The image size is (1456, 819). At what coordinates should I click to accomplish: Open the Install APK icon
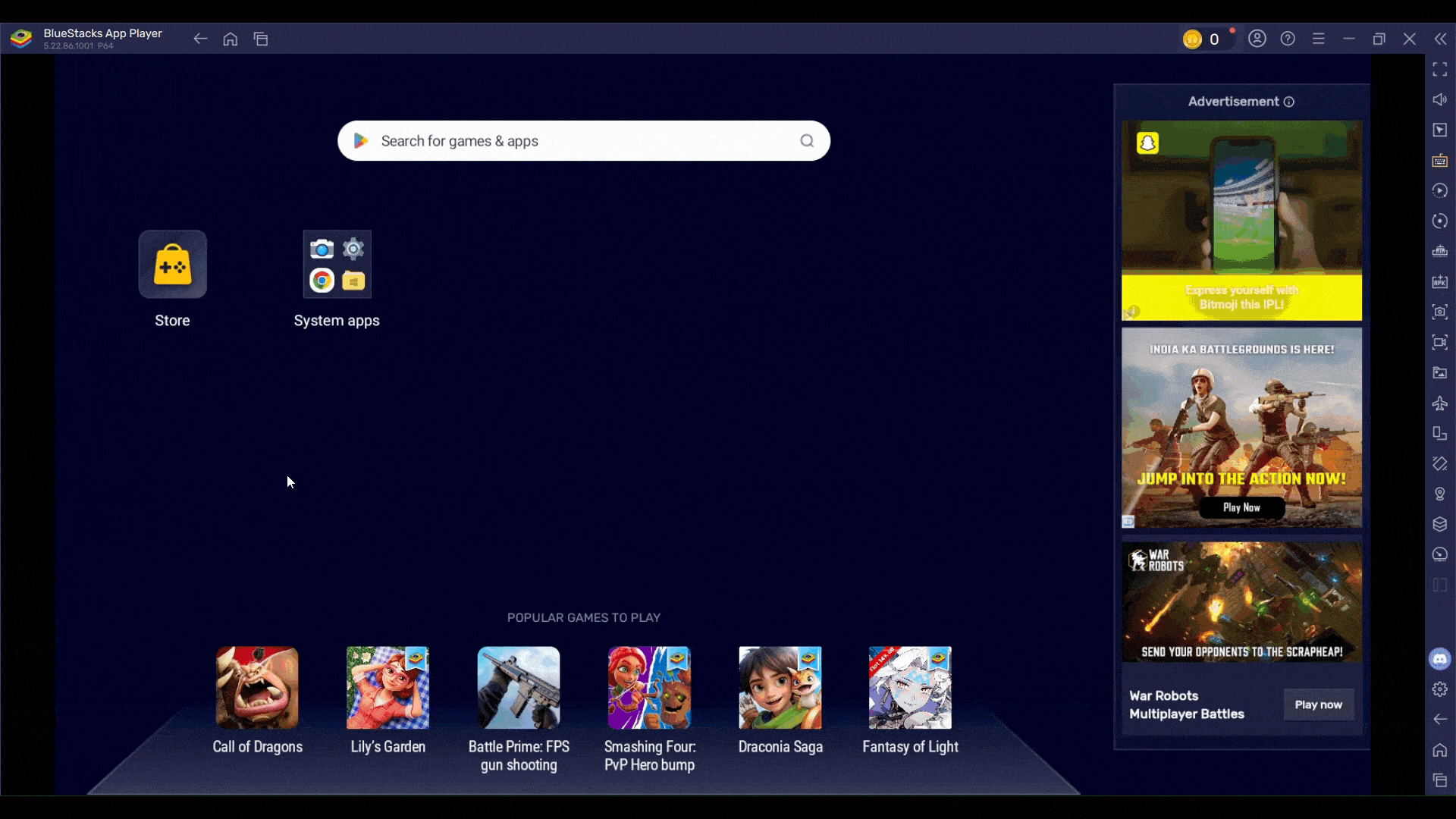click(1440, 282)
